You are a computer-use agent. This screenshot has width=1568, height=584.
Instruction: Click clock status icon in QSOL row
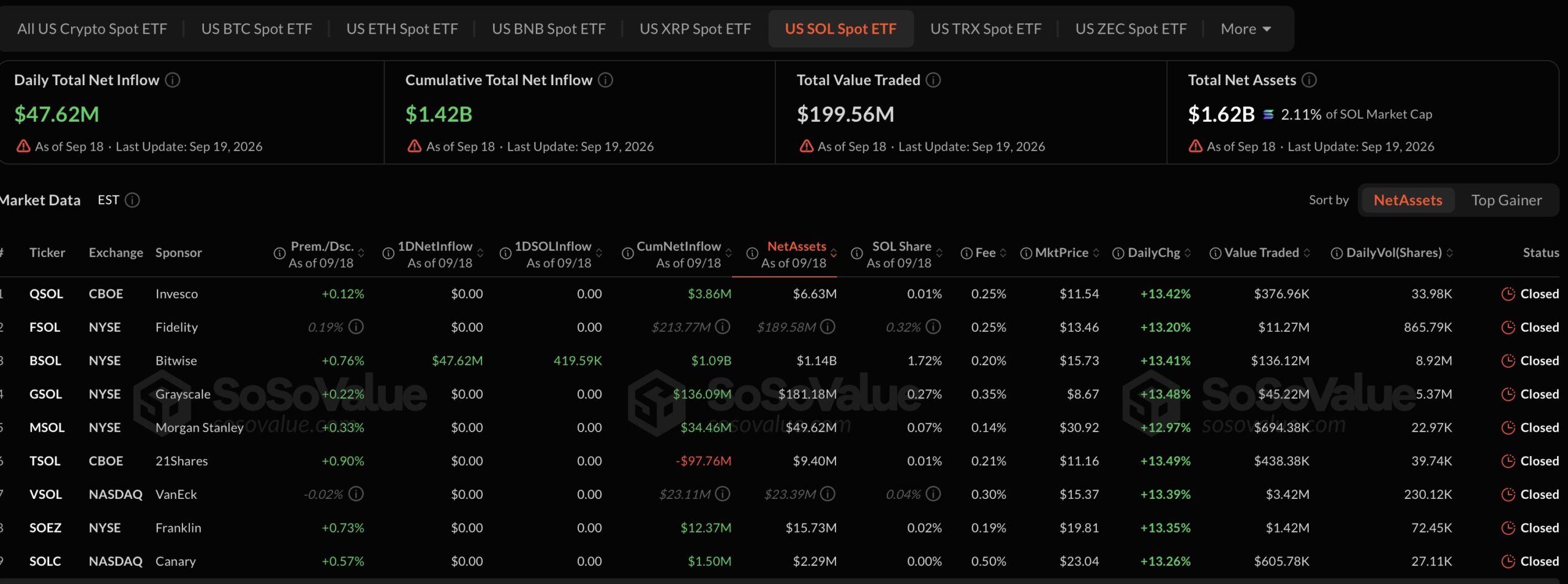[x=1508, y=294]
